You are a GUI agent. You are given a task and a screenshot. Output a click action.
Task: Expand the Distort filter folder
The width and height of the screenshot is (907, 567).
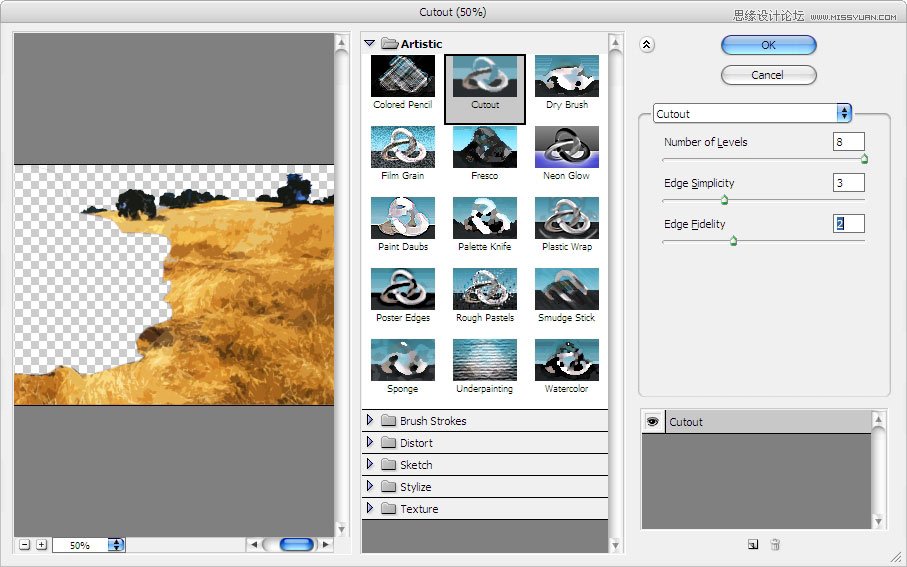(x=370, y=443)
